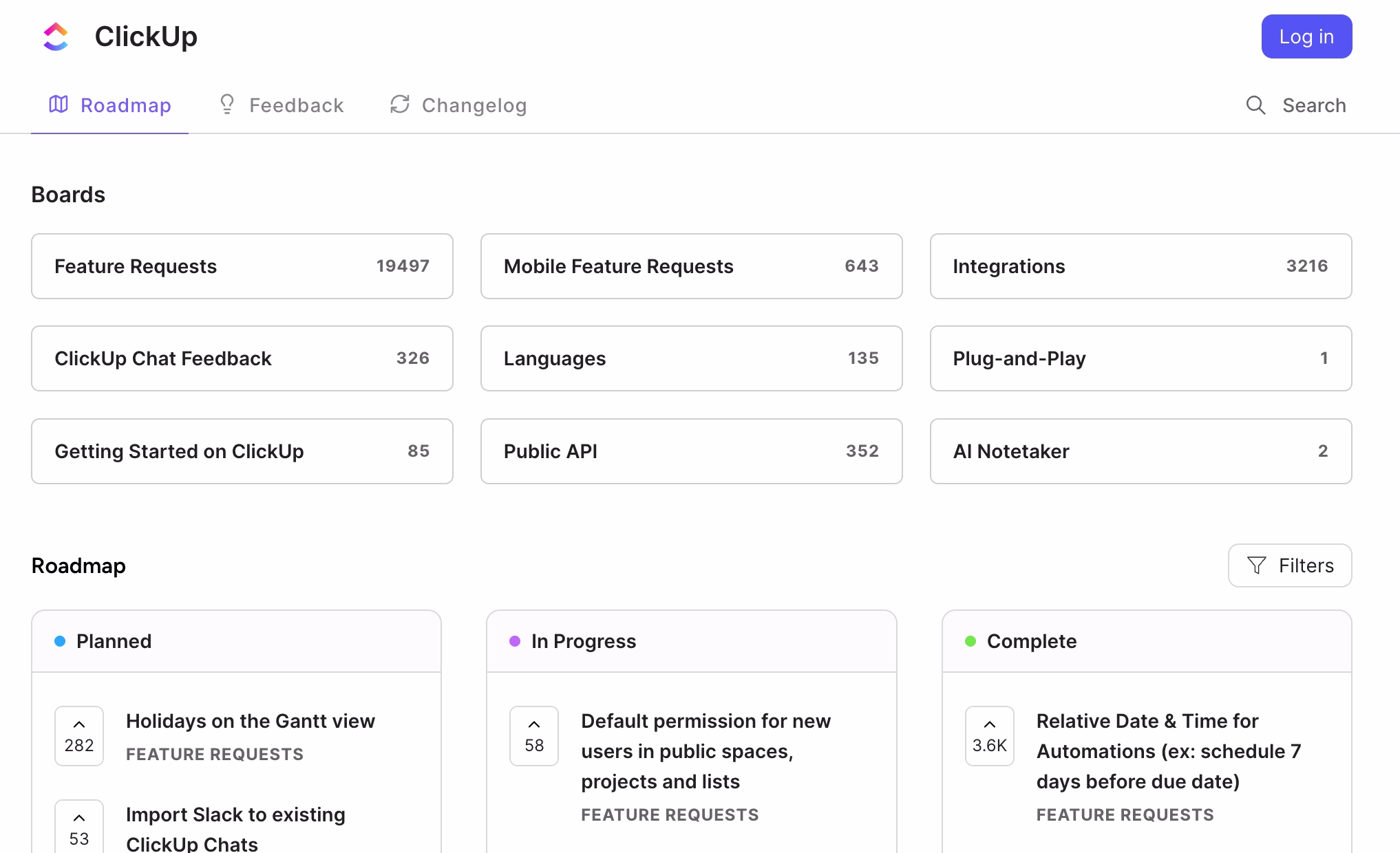Upvote Relative Date & Time for Automations
Image resolution: width=1400 pixels, height=853 pixels.
pyautogui.click(x=989, y=735)
